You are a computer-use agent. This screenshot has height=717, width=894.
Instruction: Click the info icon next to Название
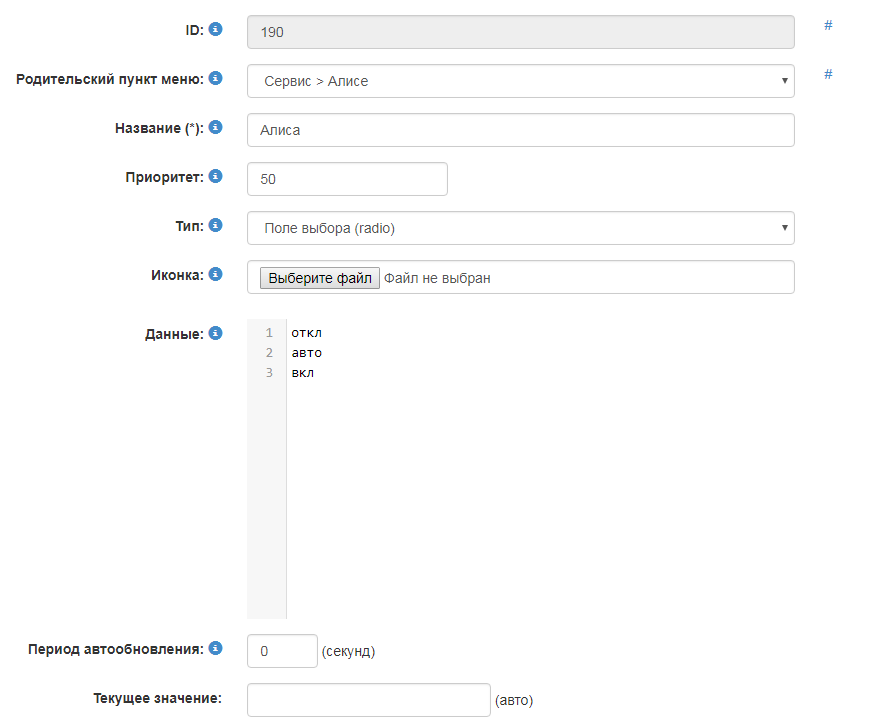[215, 127]
